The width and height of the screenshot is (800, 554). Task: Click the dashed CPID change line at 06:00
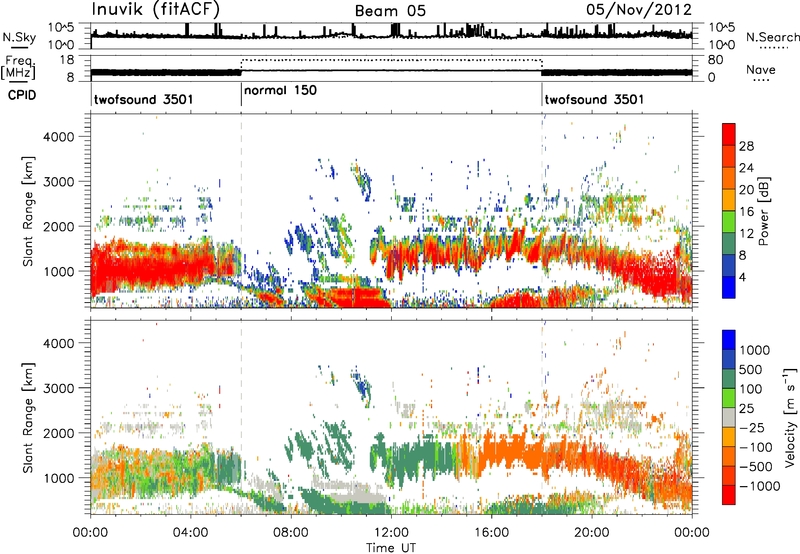tap(241, 210)
